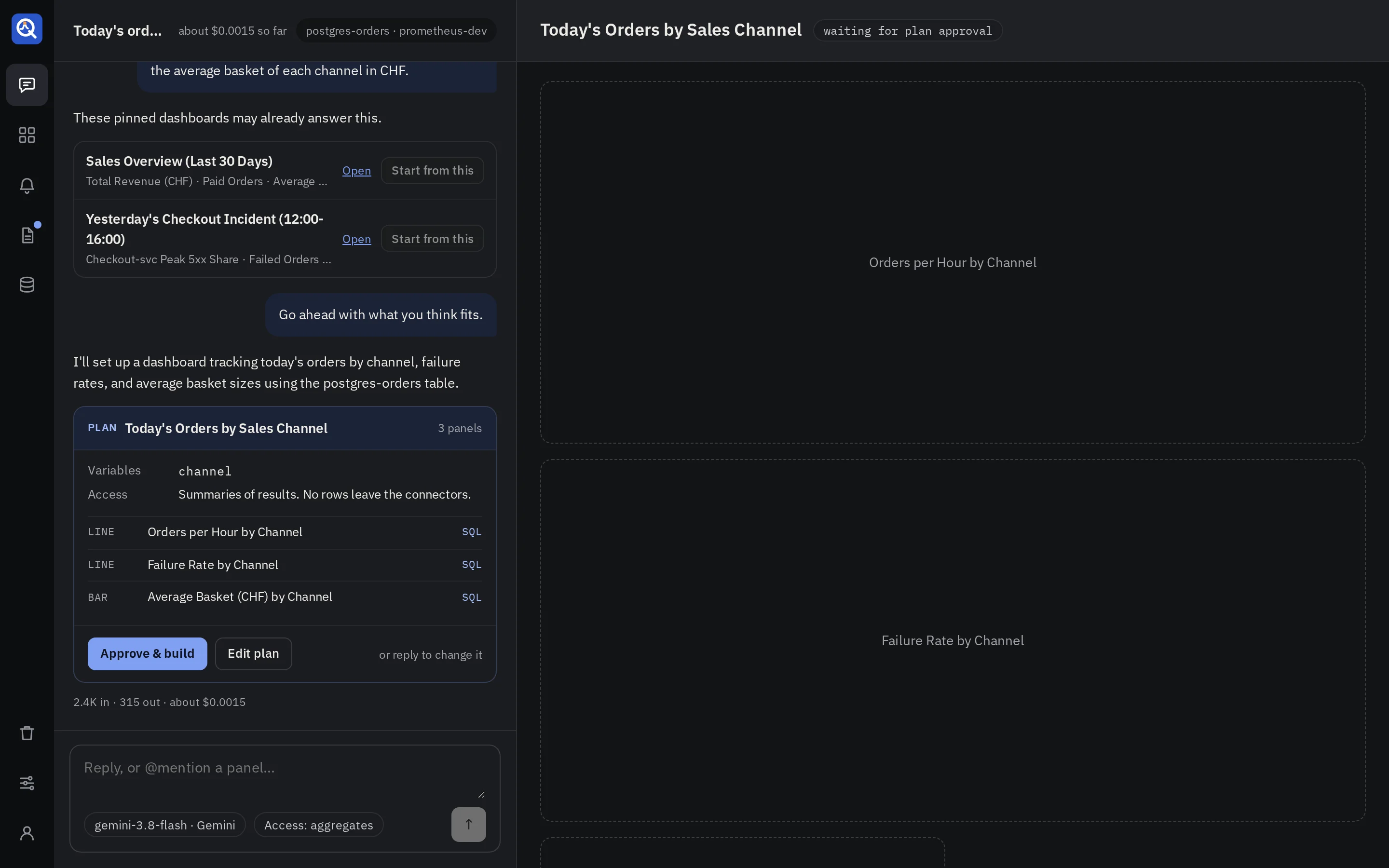1389x868 pixels.
Task: Send reply with the arrow button
Action: [x=468, y=825]
